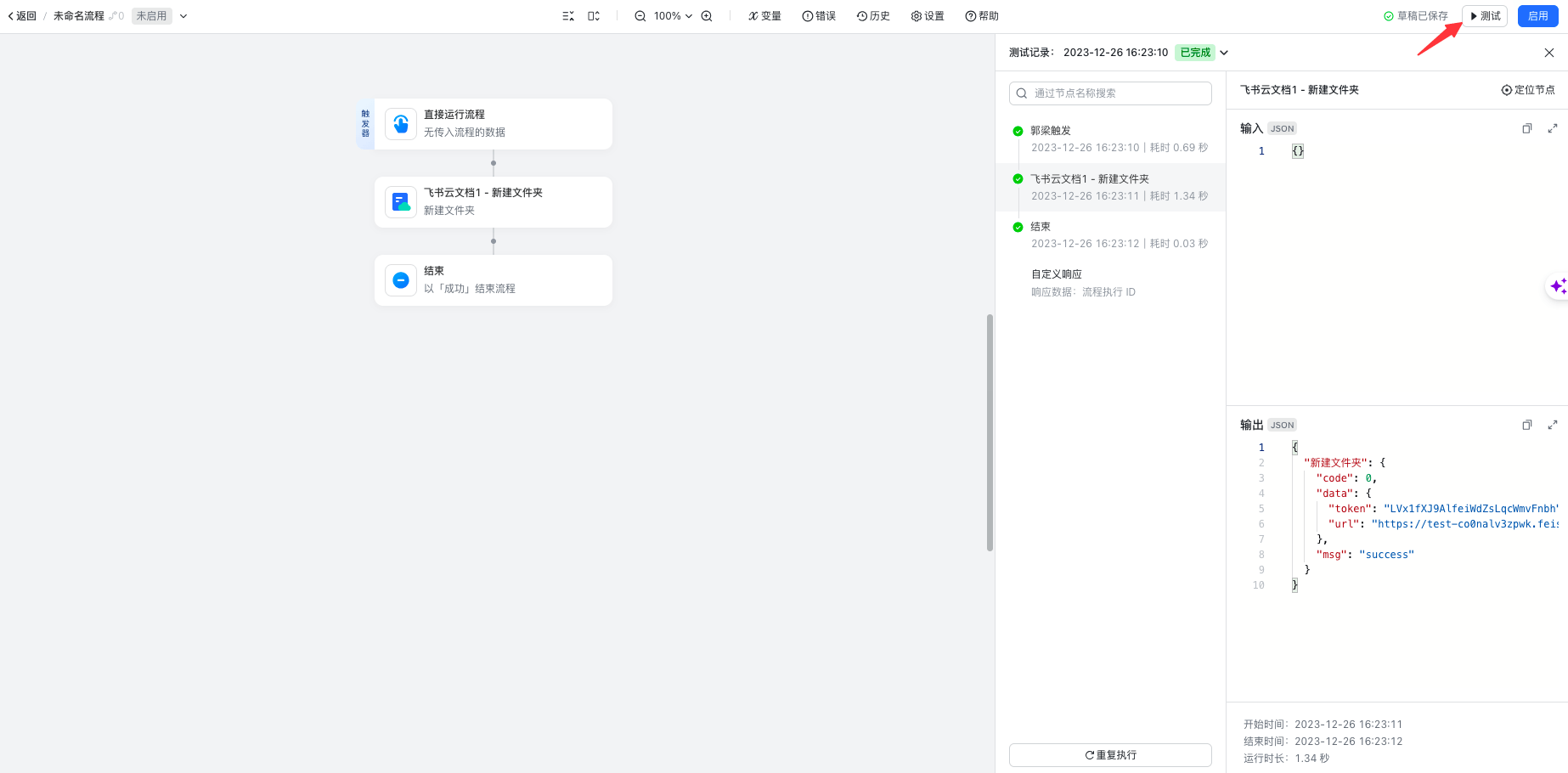Expand the test record dropdown chevron
This screenshot has width=1568, height=773.
1224,53
